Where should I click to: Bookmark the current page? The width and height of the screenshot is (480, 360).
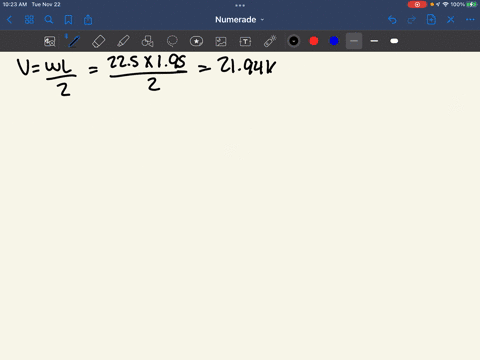point(68,20)
